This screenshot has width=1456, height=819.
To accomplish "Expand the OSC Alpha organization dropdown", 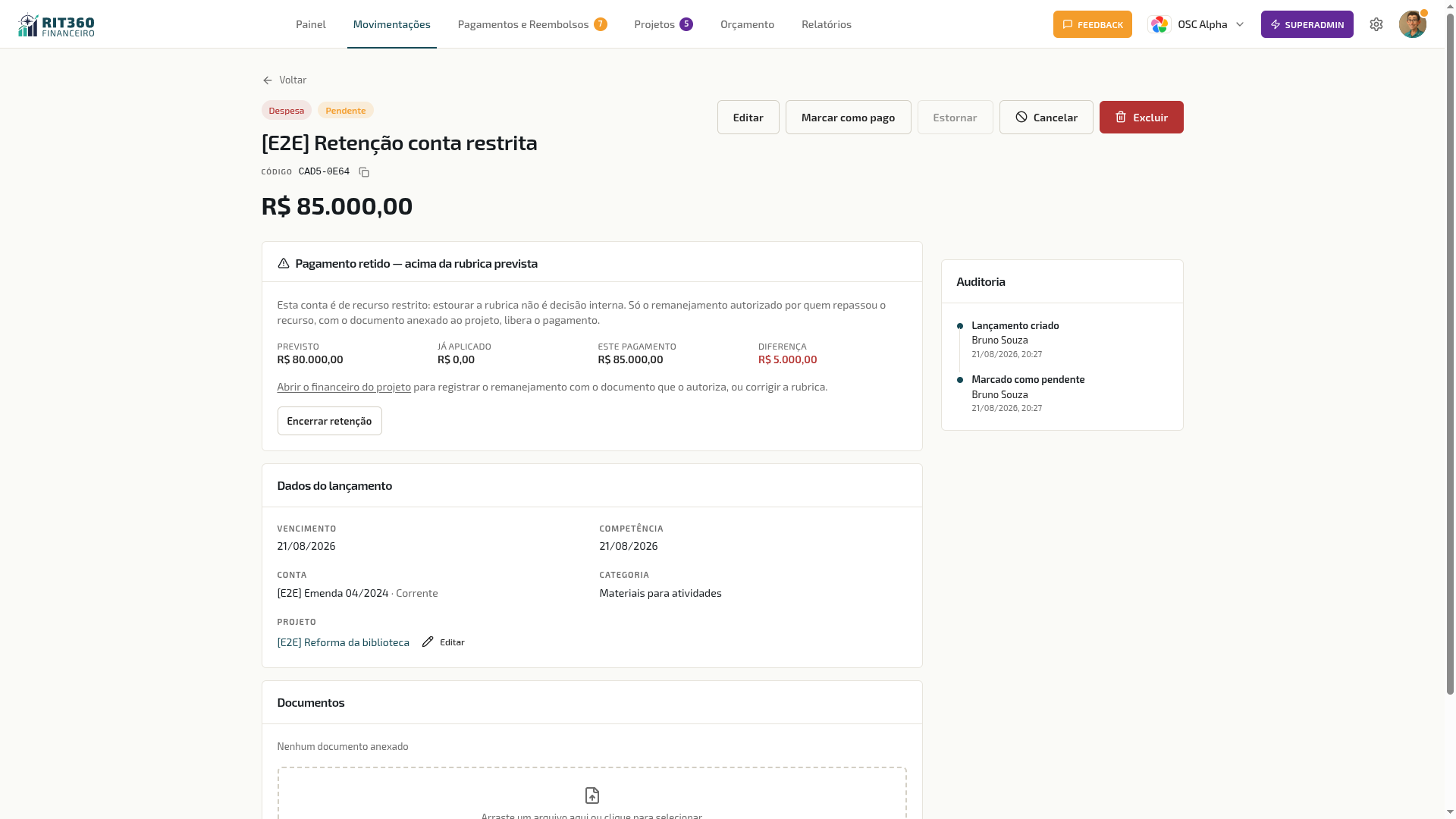I will 1240,24.
